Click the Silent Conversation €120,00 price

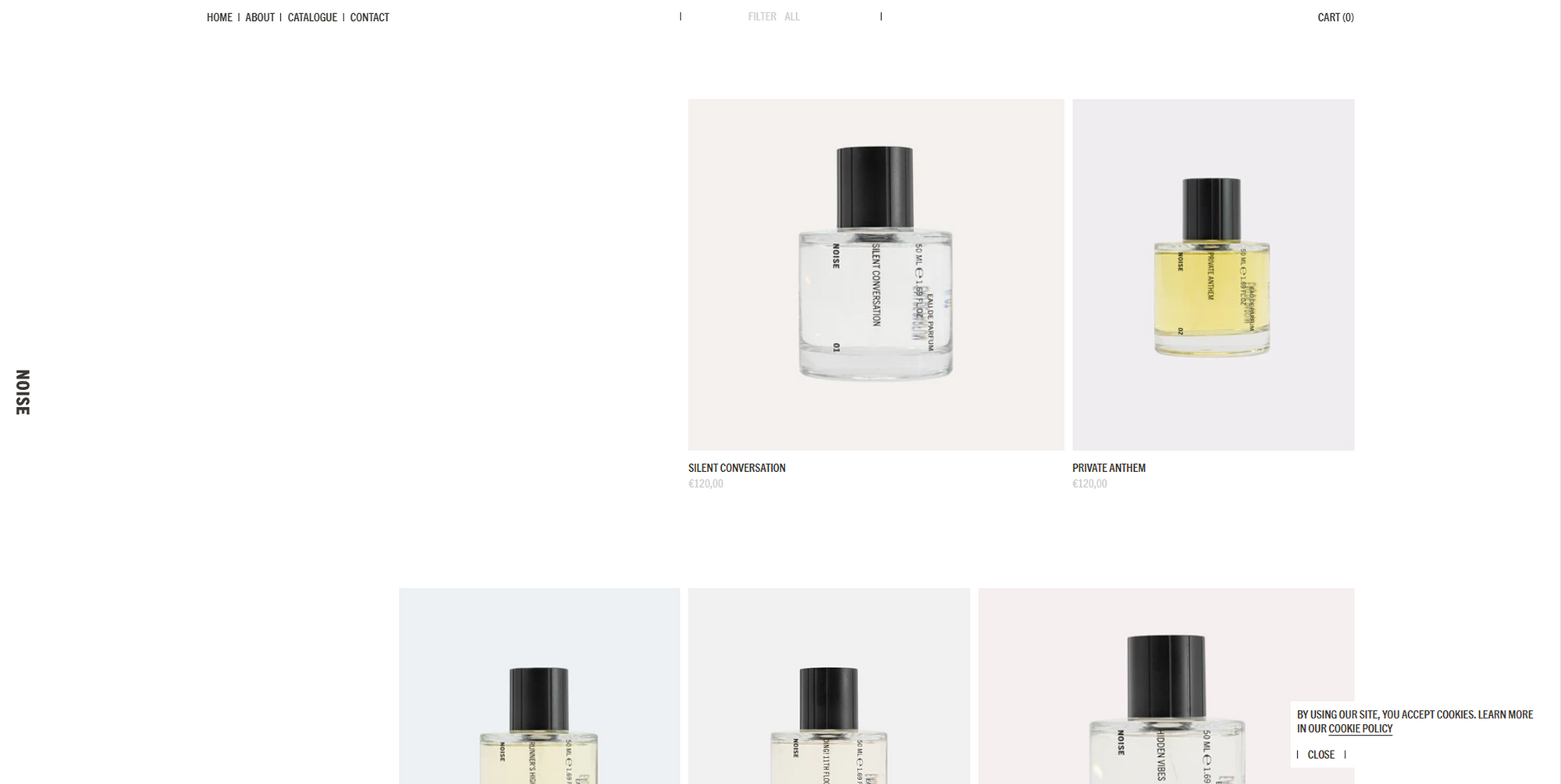click(706, 484)
